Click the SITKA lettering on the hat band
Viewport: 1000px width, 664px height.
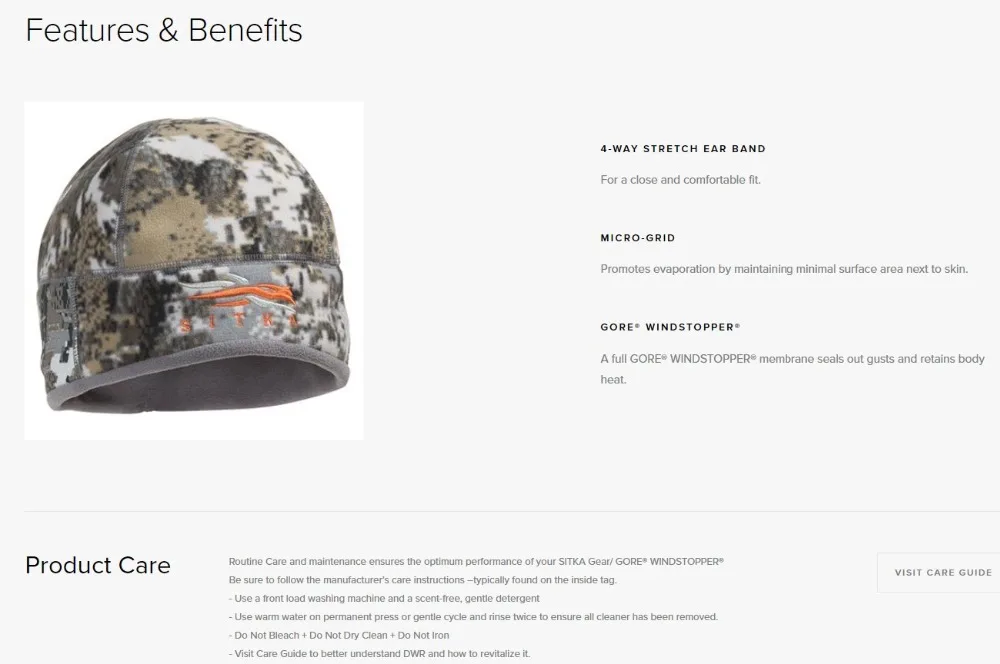point(239,321)
